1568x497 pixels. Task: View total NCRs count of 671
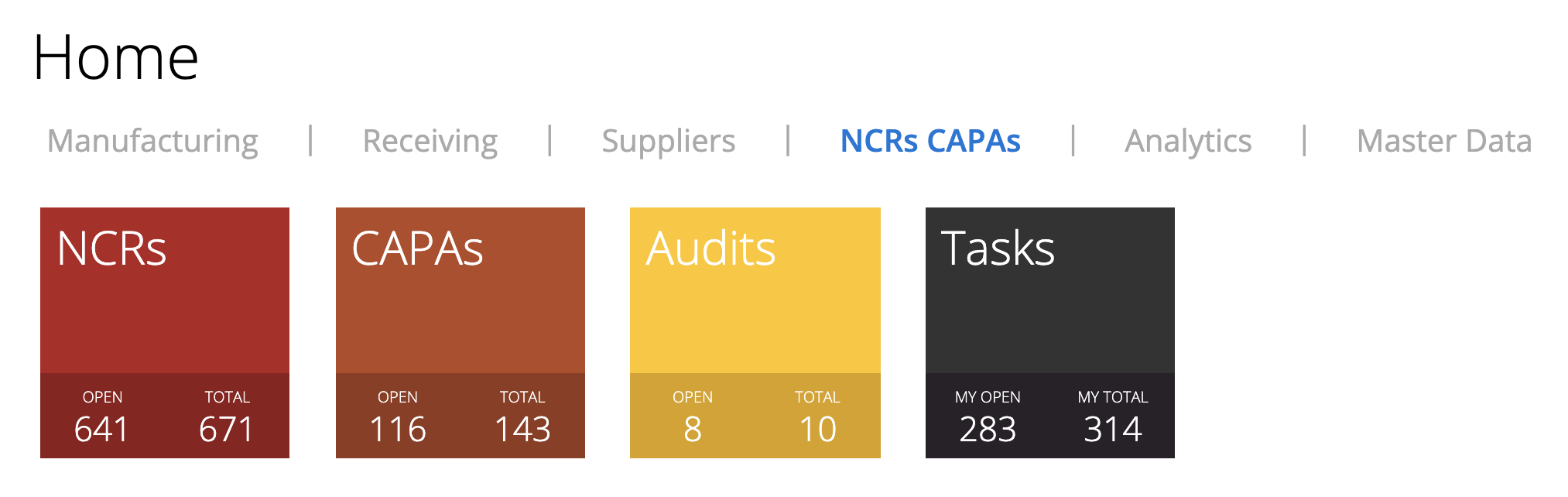227,428
